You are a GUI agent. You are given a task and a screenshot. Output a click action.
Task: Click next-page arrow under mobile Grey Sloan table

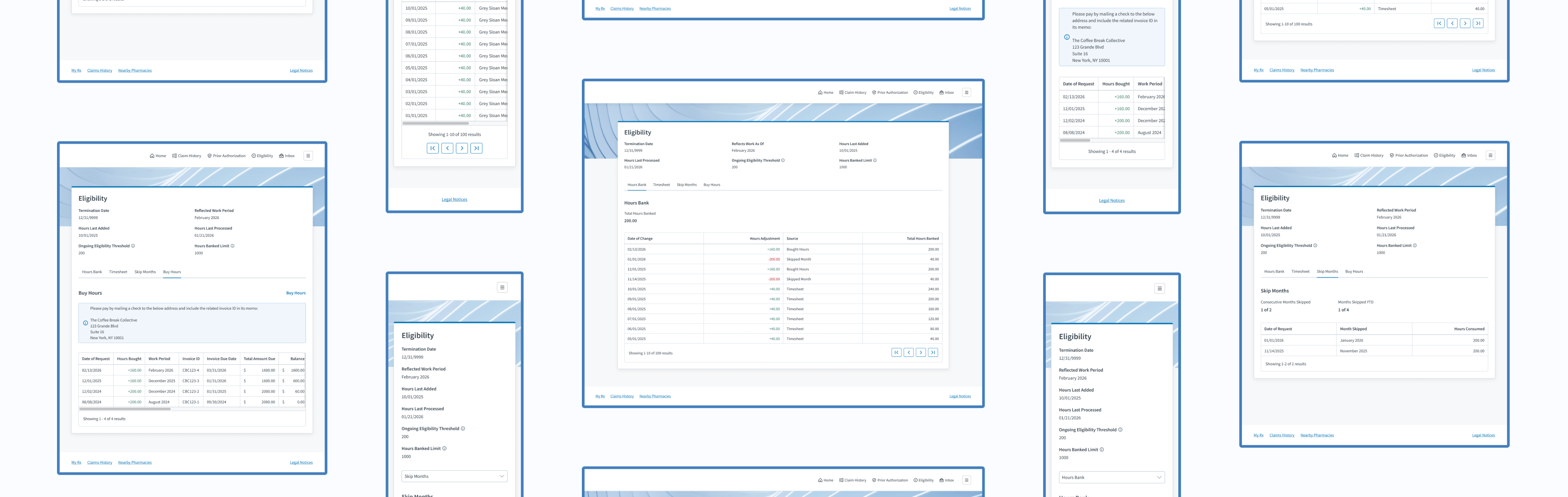click(x=461, y=148)
